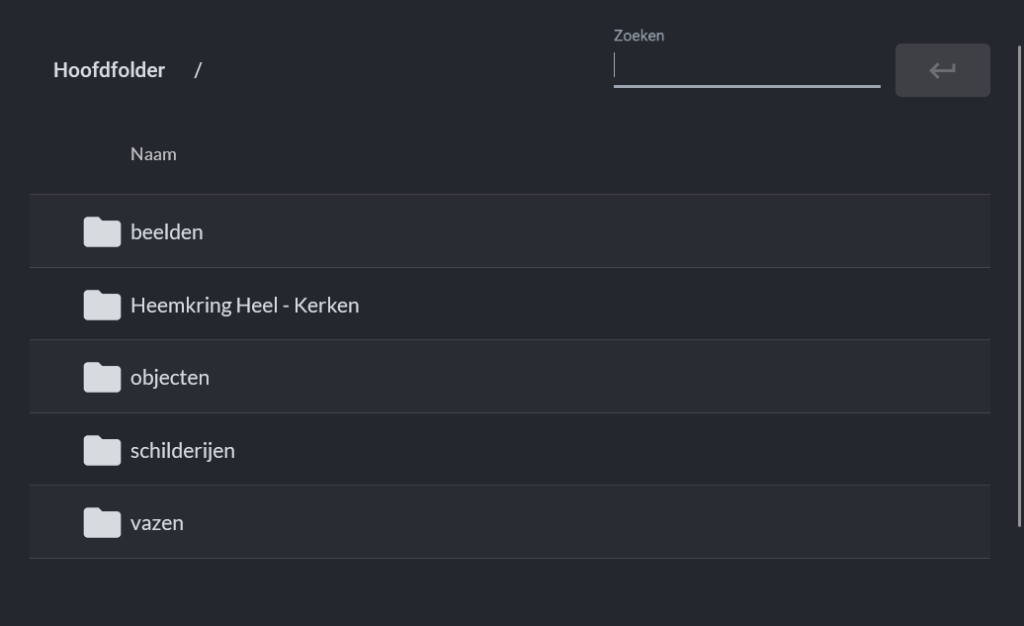The image size is (1024, 626).
Task: Click the slash breadcrumb separator
Action: point(198,70)
